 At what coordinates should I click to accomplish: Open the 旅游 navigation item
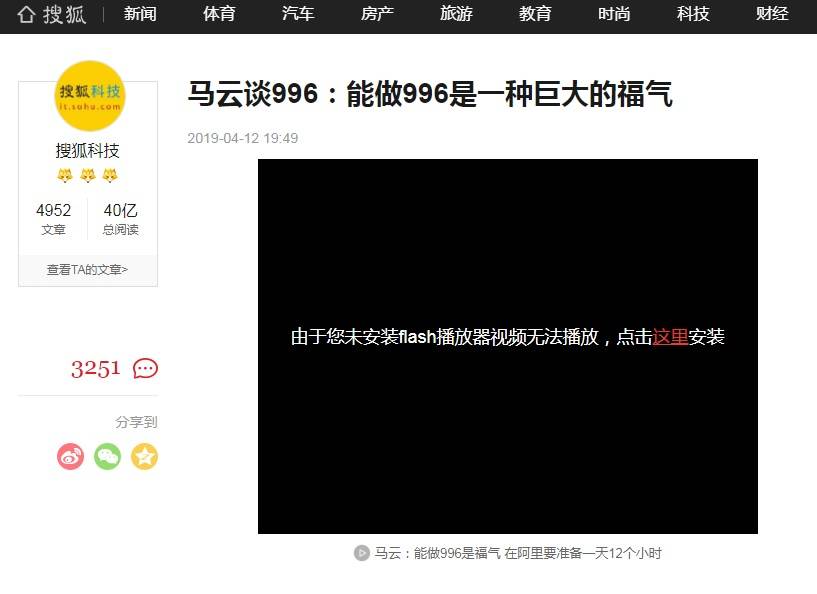point(456,14)
